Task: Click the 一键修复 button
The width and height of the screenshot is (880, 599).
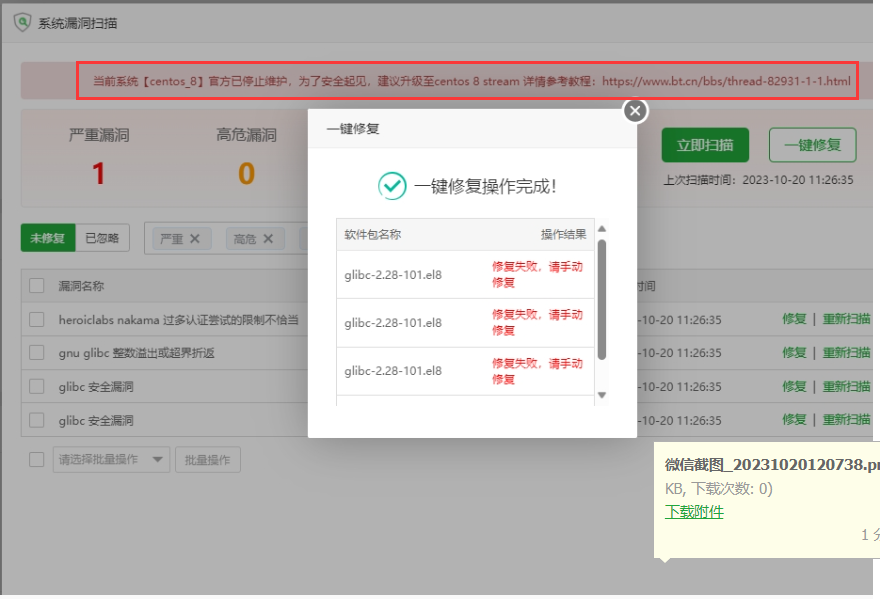Action: (x=812, y=145)
